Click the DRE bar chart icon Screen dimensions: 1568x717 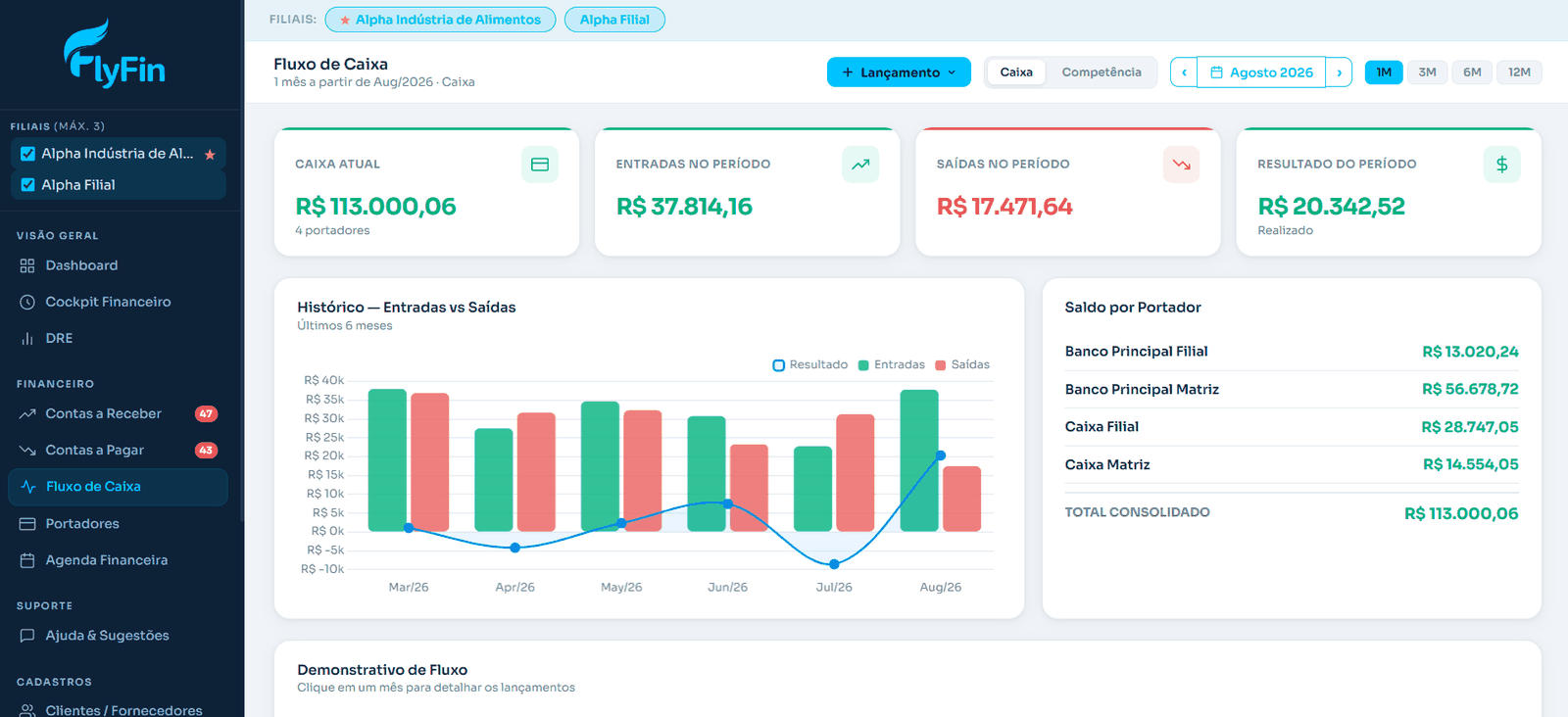coord(27,338)
